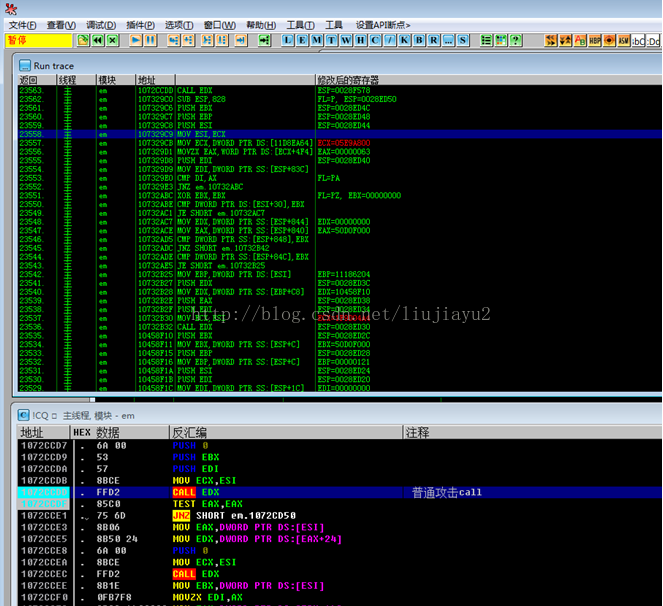This screenshot has width=663, height=606.
Task: Click the Execute till return icon
Action: pyautogui.click(x=241, y=40)
